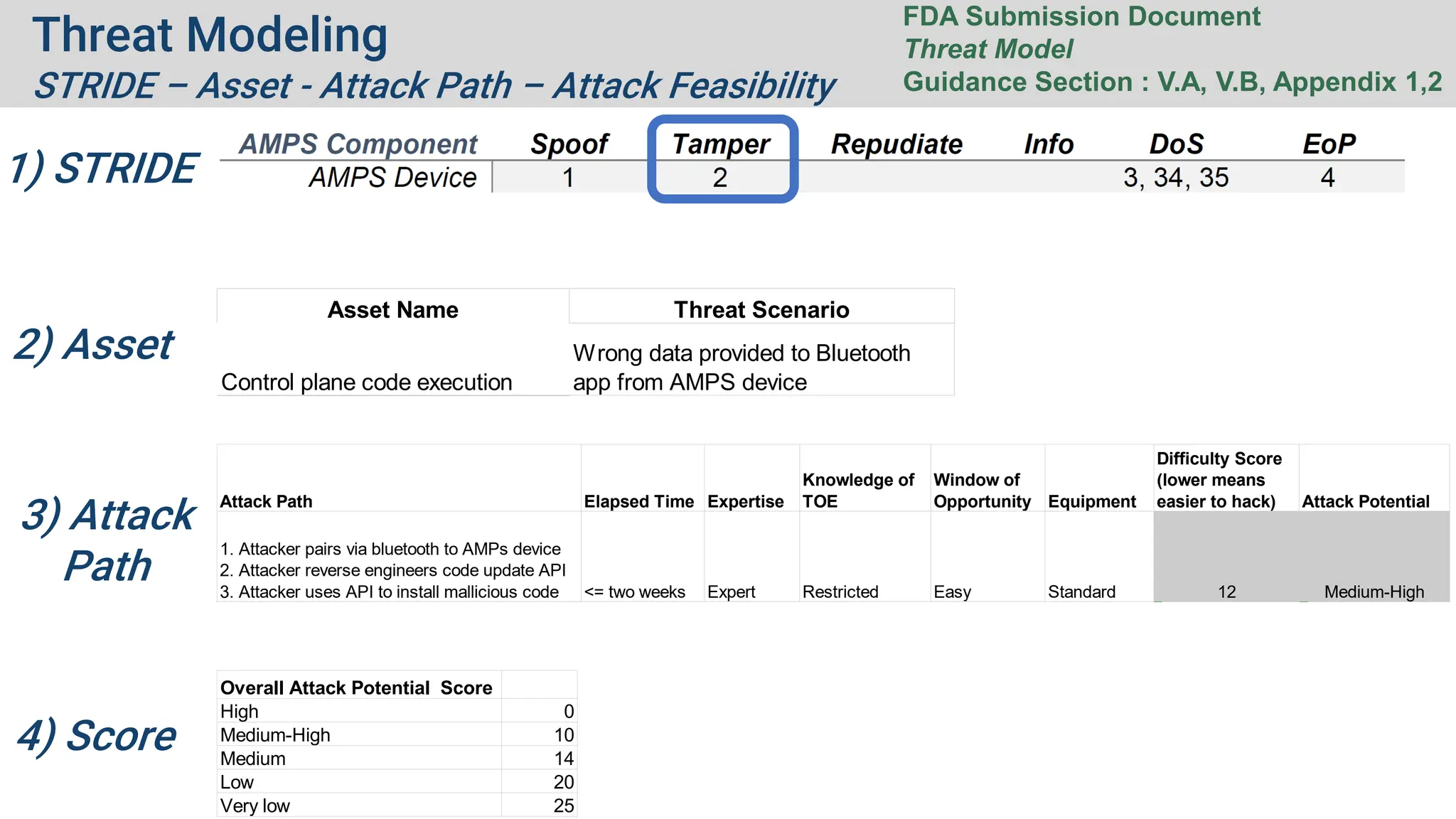The width and height of the screenshot is (1456, 819).
Task: Select the DoS cell '3, 34, 35'
Action: point(1176,178)
